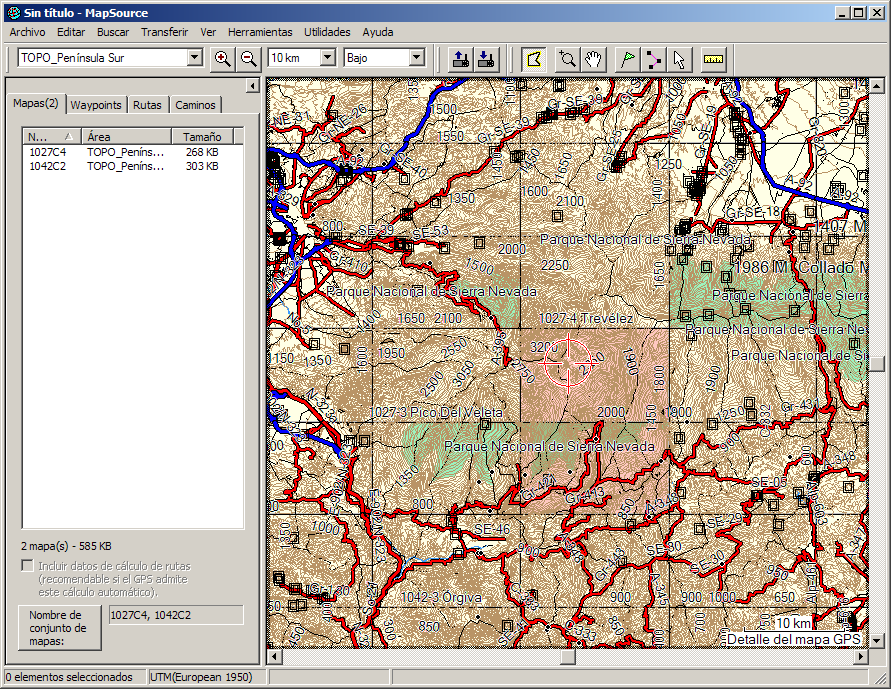Click the Receive from device icon

[x=486, y=59]
